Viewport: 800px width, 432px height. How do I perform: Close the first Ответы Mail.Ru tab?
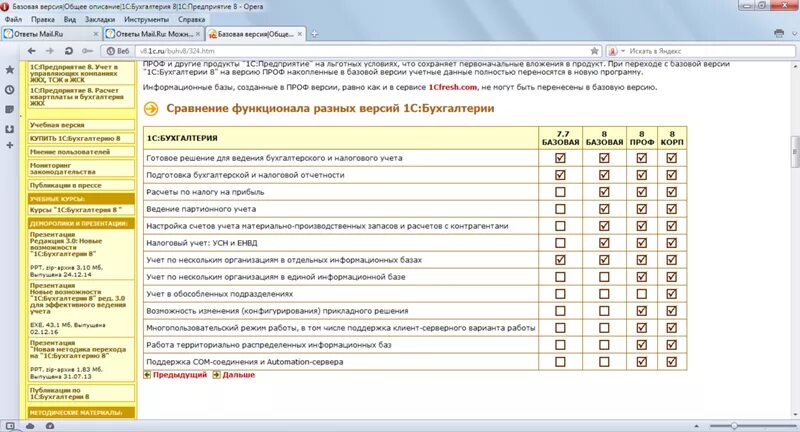96,34
